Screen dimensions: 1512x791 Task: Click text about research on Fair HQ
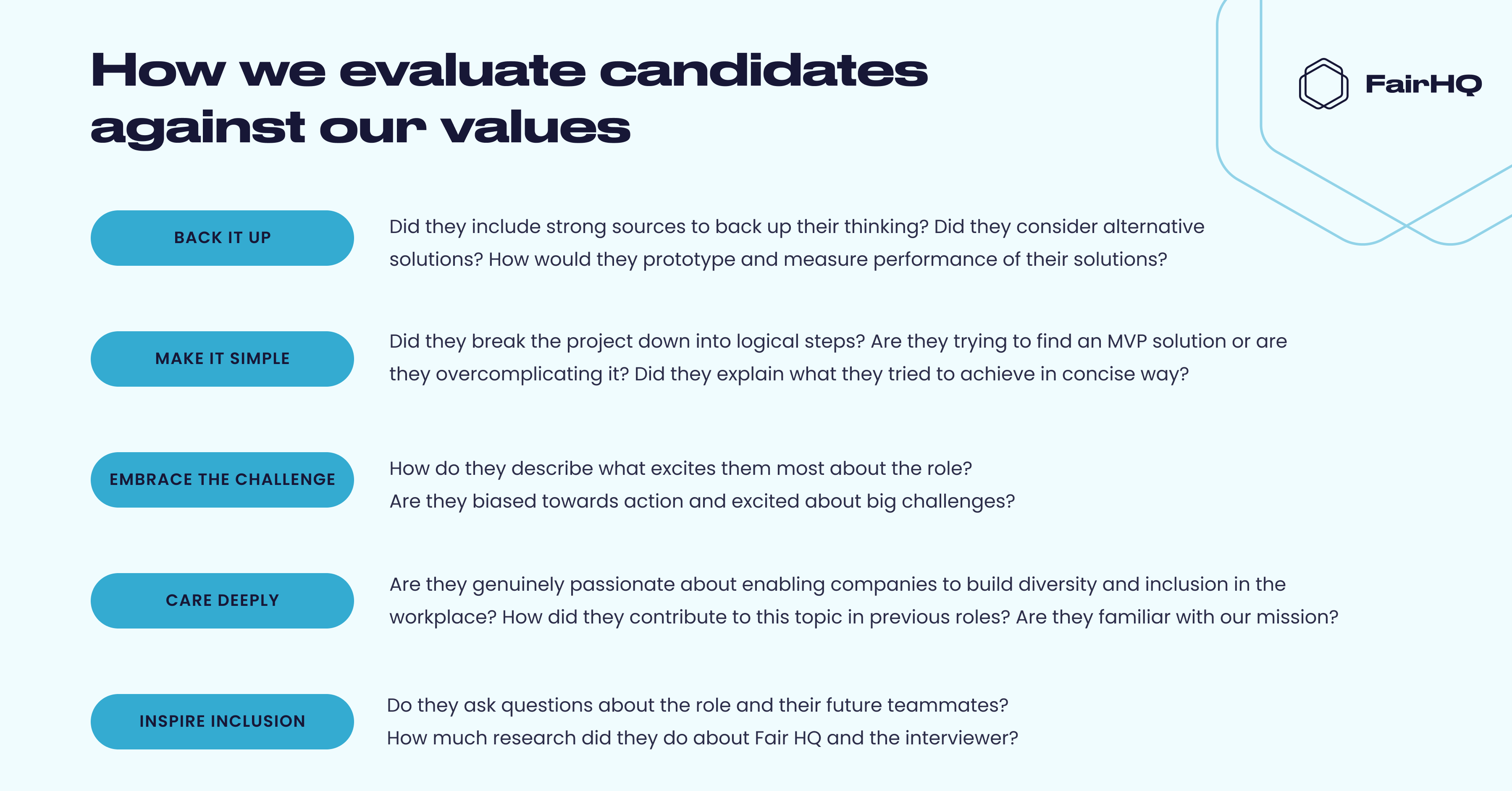coord(703,738)
